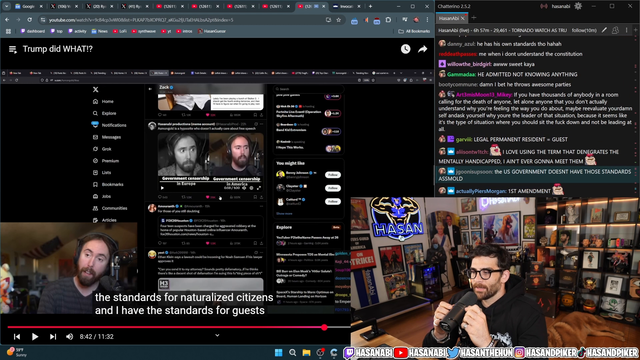Click the X logo in the video
The height and width of the screenshot is (360, 640).
tap(96, 89)
